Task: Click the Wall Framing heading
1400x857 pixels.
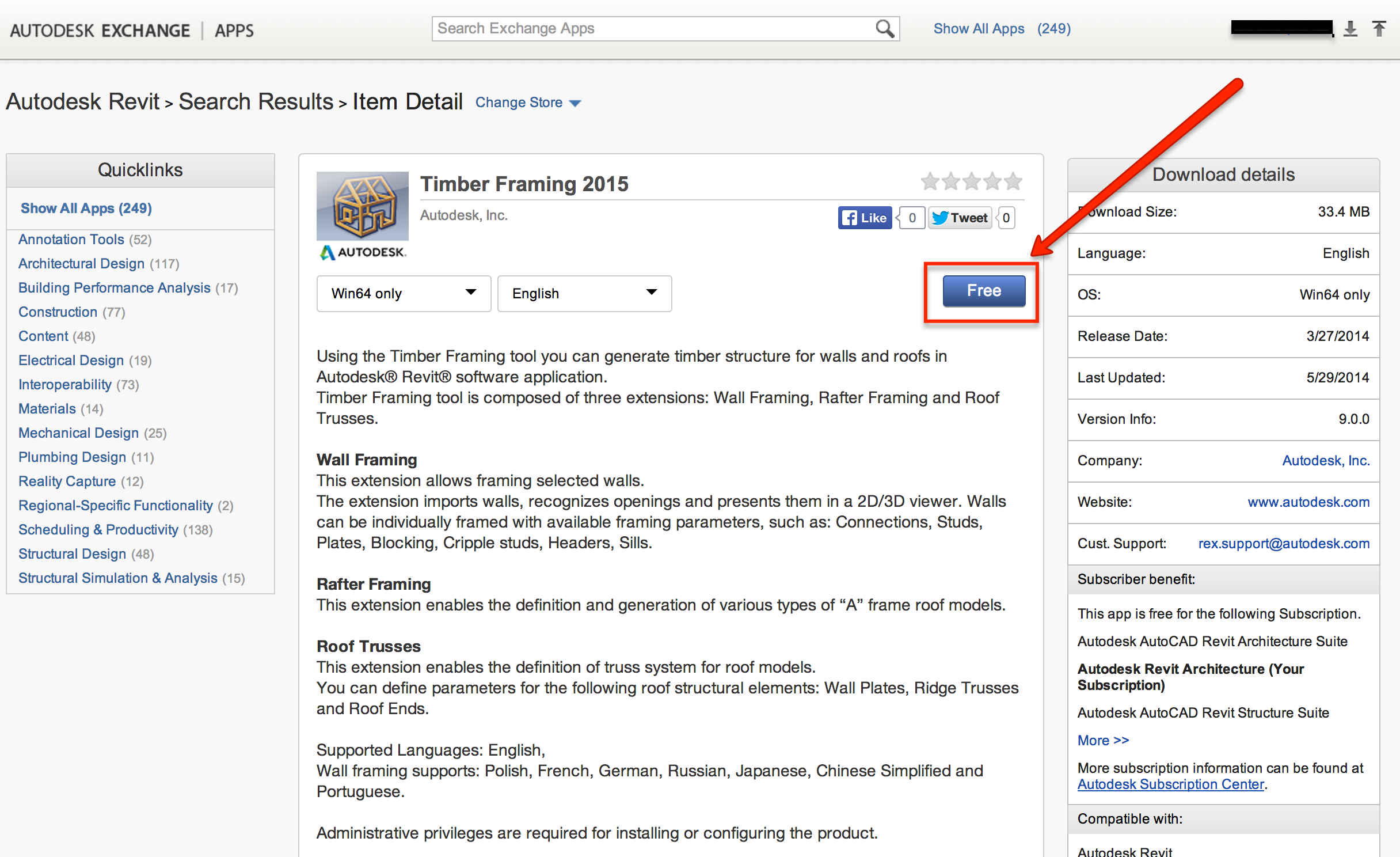Action: pyautogui.click(x=367, y=460)
